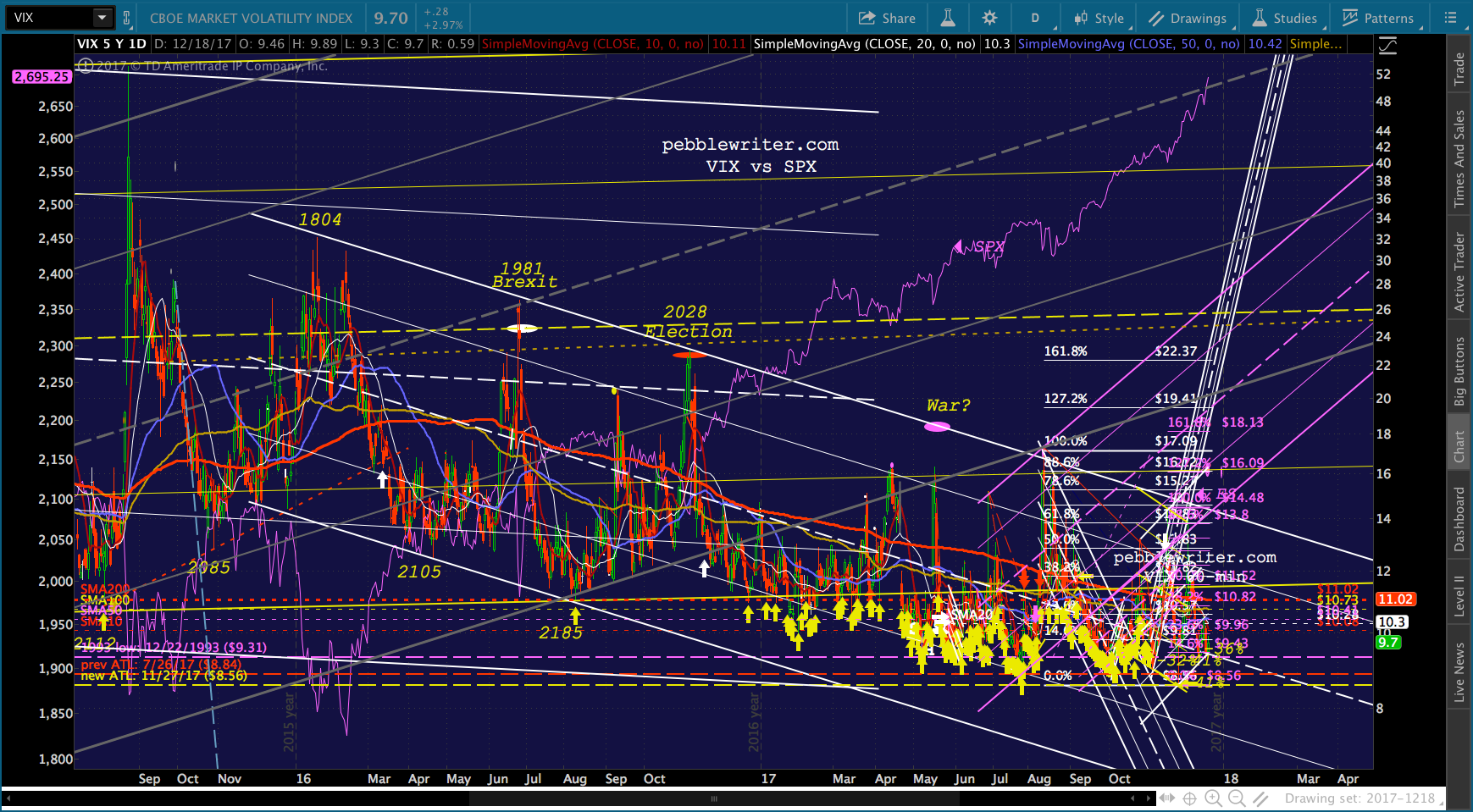Image resolution: width=1473 pixels, height=812 pixels.
Task: Click the 'new ATL: 11/27/17 ($8.56)' label
Action: (x=163, y=676)
